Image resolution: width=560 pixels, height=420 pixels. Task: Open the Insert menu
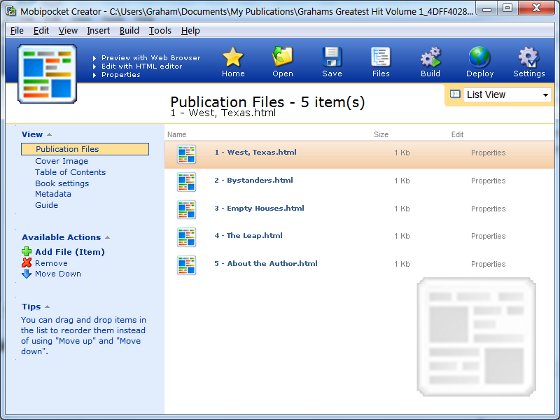[98, 31]
